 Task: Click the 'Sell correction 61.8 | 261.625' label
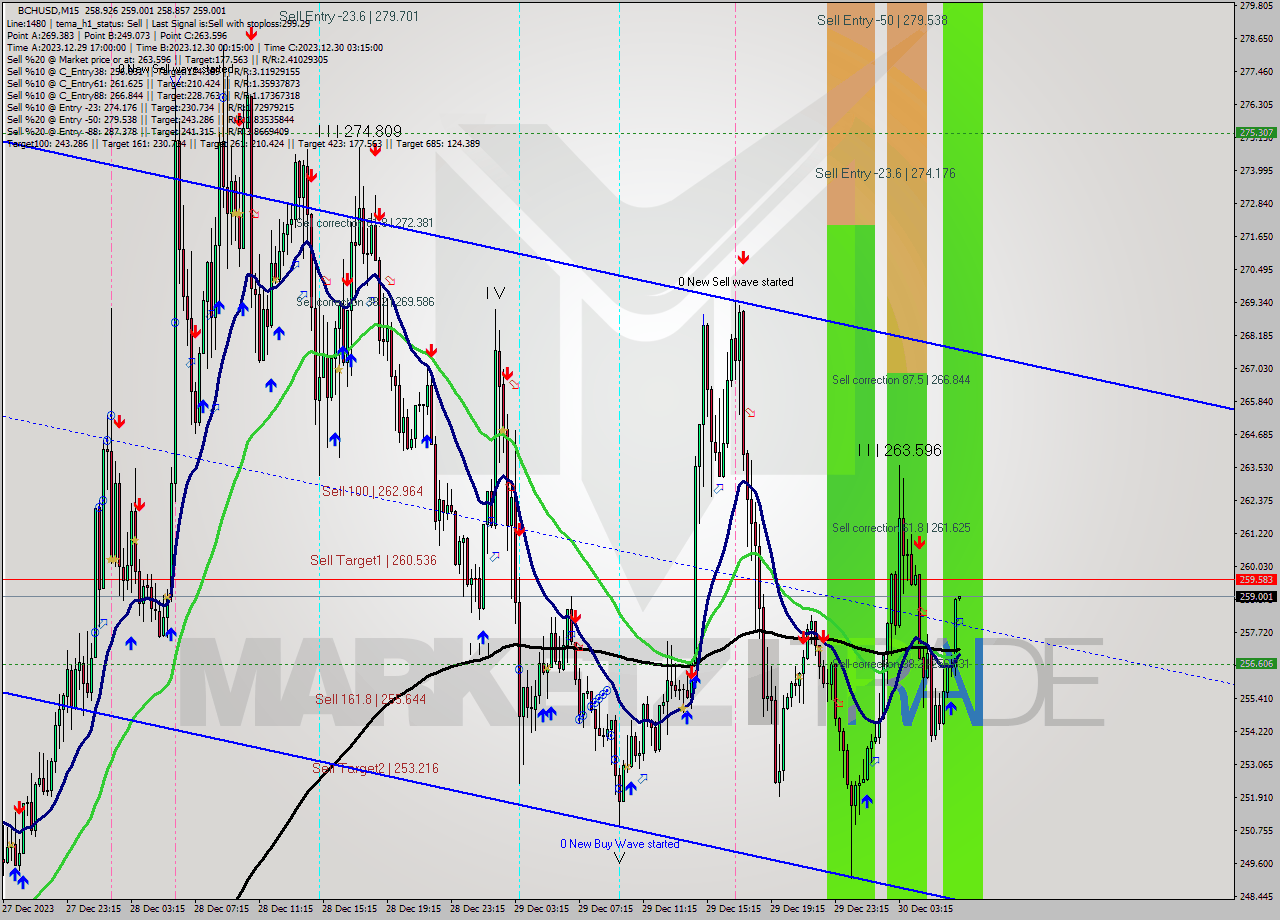[901, 528]
